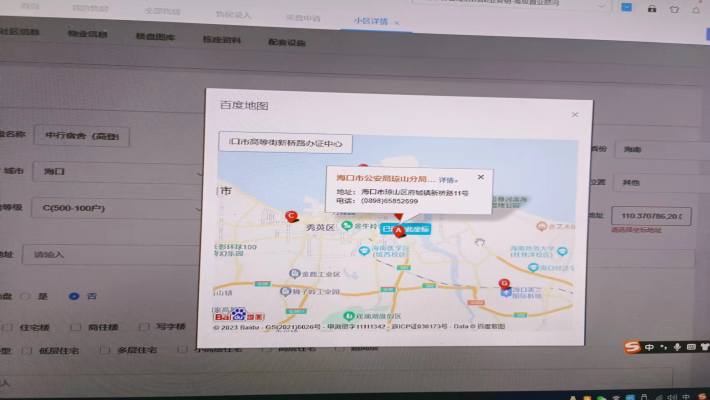Click the map address search box
710x400 pixels.
285,143
